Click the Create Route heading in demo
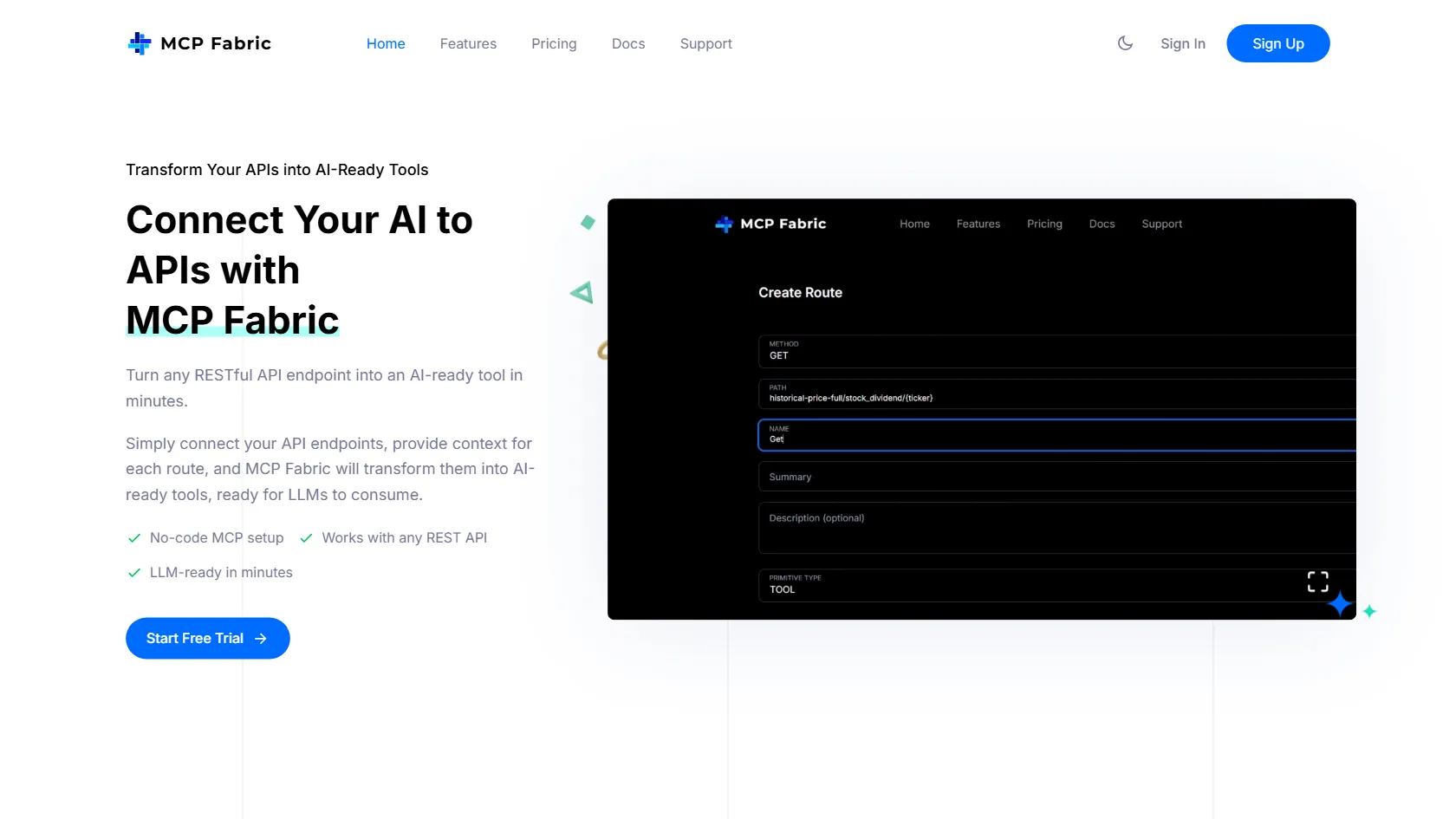 (x=800, y=293)
